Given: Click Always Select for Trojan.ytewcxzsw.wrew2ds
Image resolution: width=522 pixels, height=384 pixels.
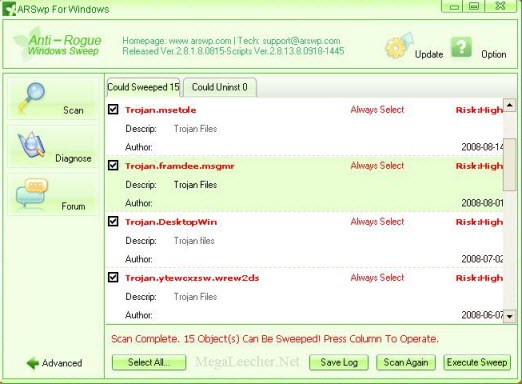Looking at the screenshot, I should pos(377,278).
